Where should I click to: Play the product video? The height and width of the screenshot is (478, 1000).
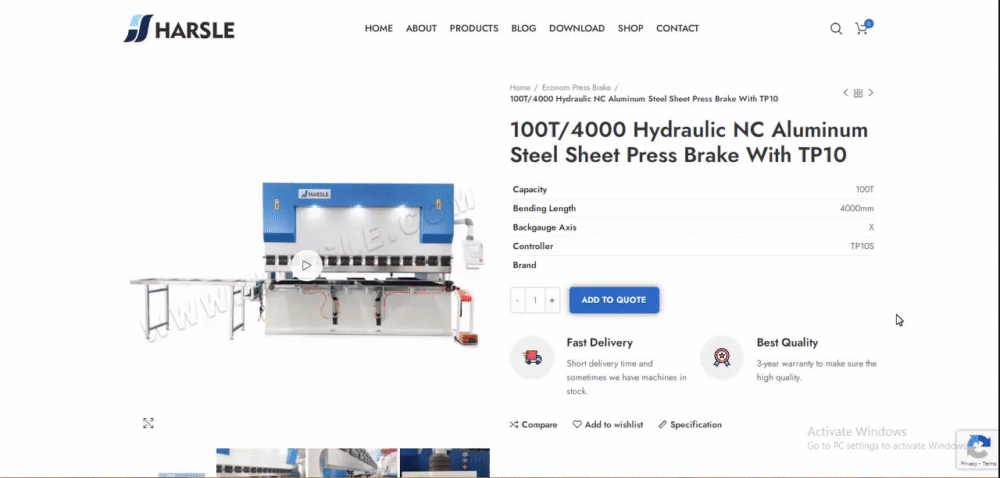[x=307, y=265]
